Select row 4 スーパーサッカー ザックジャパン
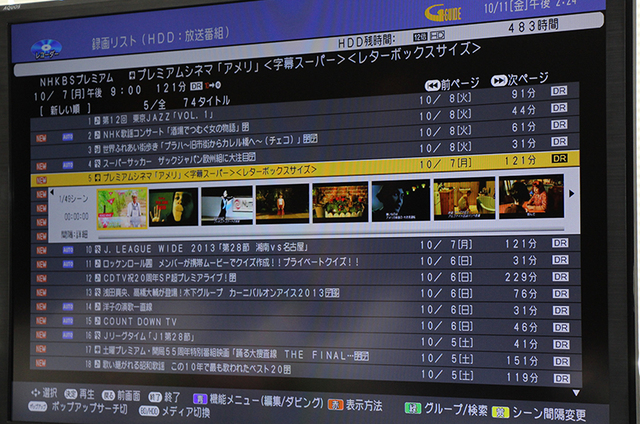 point(305,156)
